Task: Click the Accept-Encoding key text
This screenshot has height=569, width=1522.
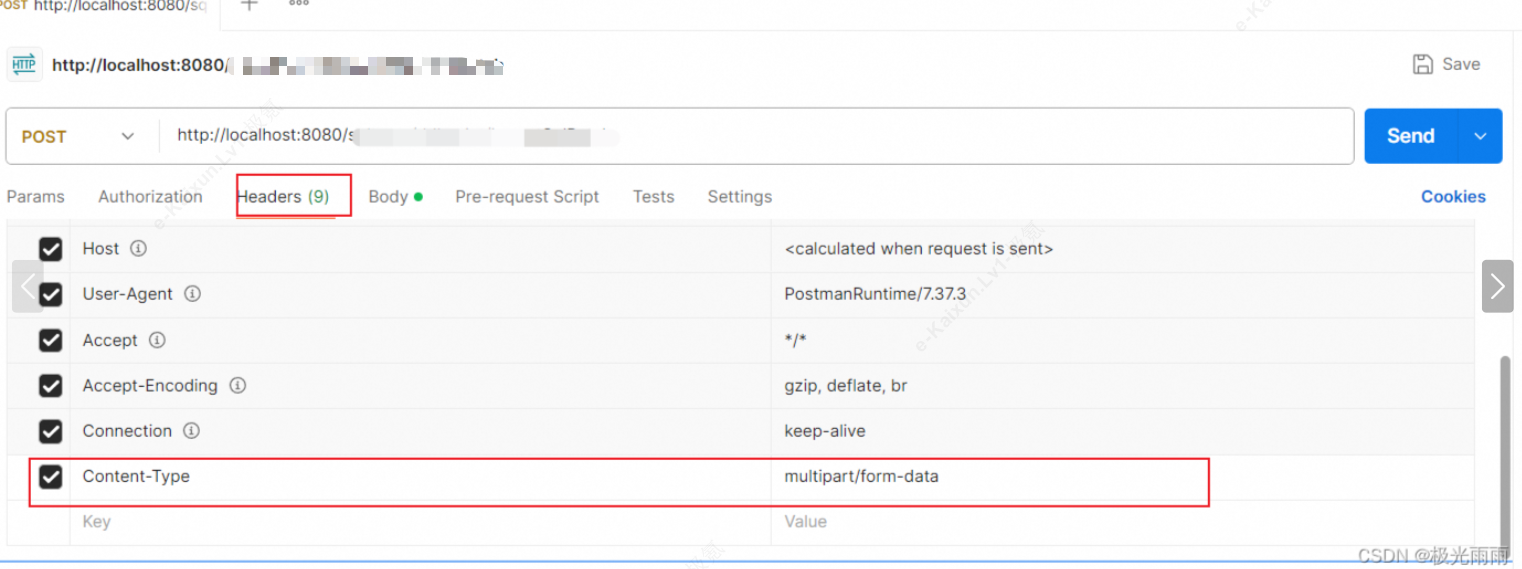Action: (x=150, y=386)
